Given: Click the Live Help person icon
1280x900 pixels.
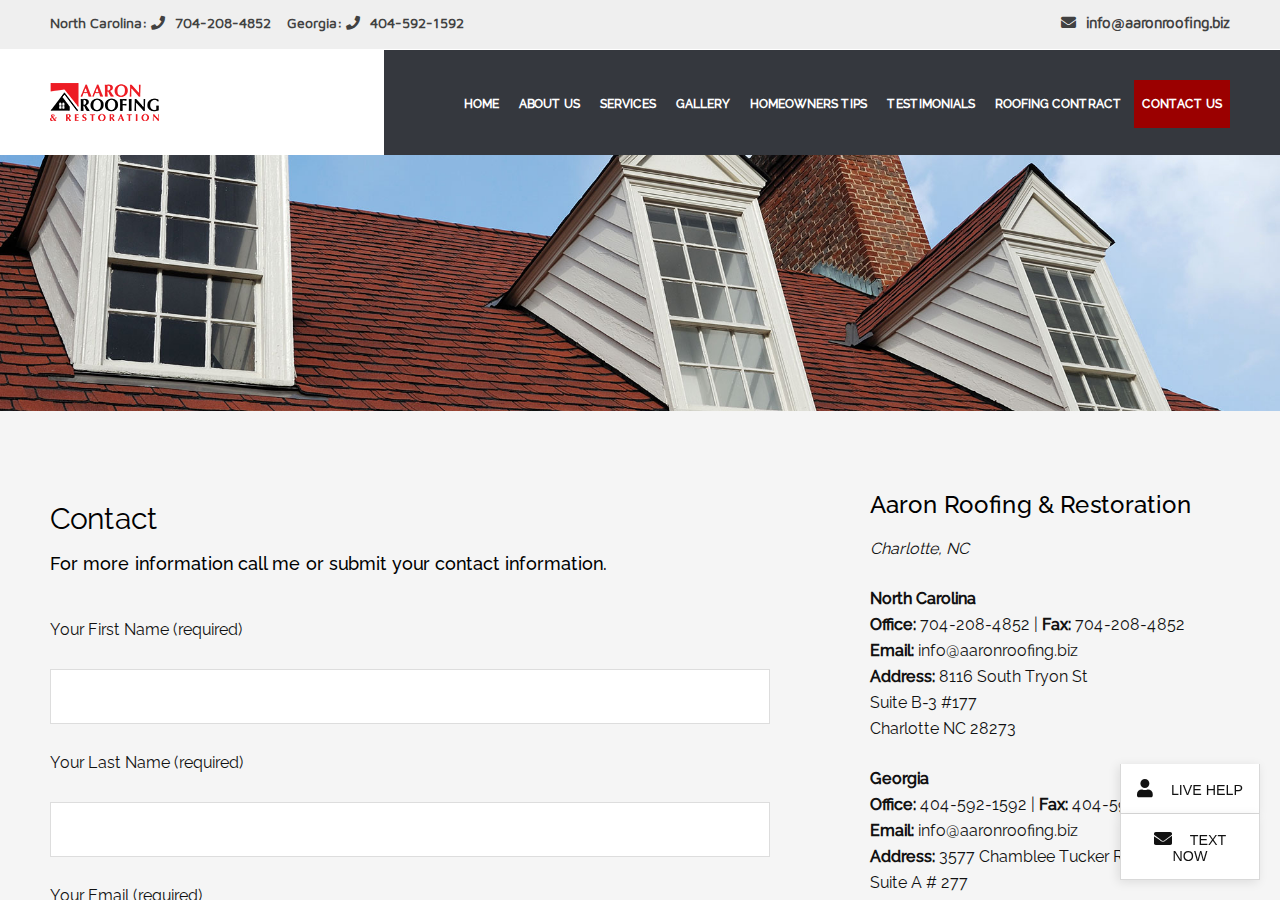Looking at the screenshot, I should click(x=1145, y=788).
